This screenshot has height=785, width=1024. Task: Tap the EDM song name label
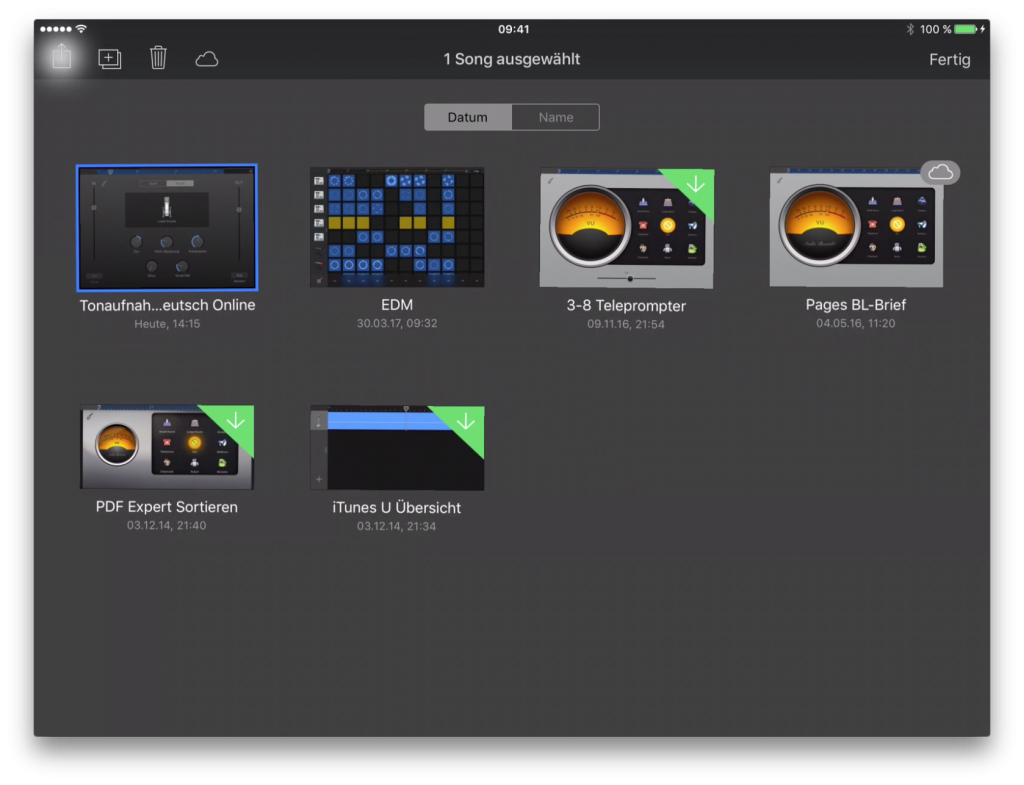(x=397, y=305)
